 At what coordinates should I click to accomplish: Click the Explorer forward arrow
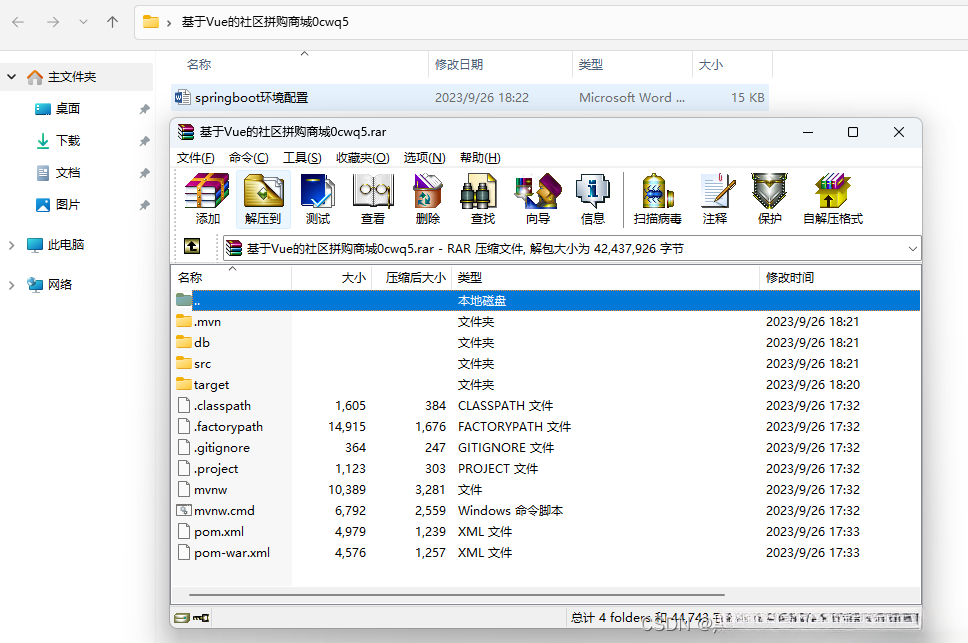pos(53,22)
